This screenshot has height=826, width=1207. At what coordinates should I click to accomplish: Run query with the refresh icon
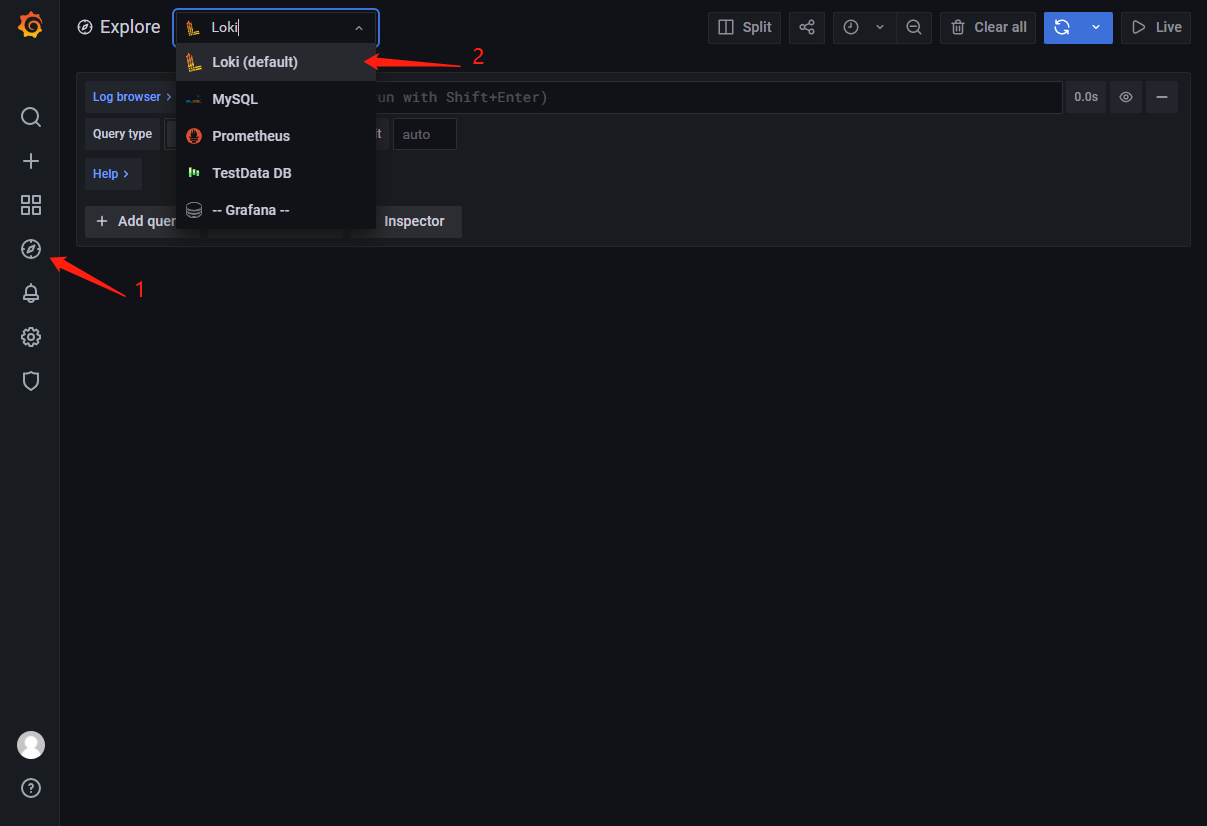coord(1062,28)
